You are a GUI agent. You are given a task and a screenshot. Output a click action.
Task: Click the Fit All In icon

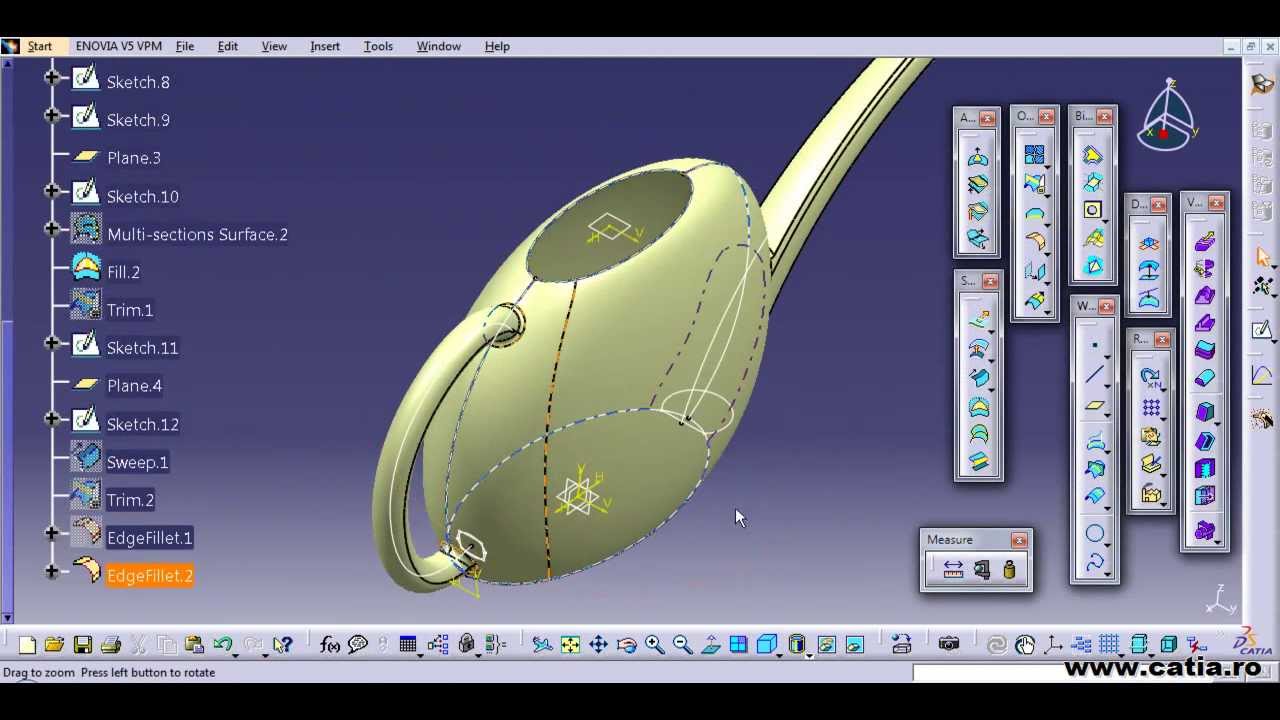(570, 645)
